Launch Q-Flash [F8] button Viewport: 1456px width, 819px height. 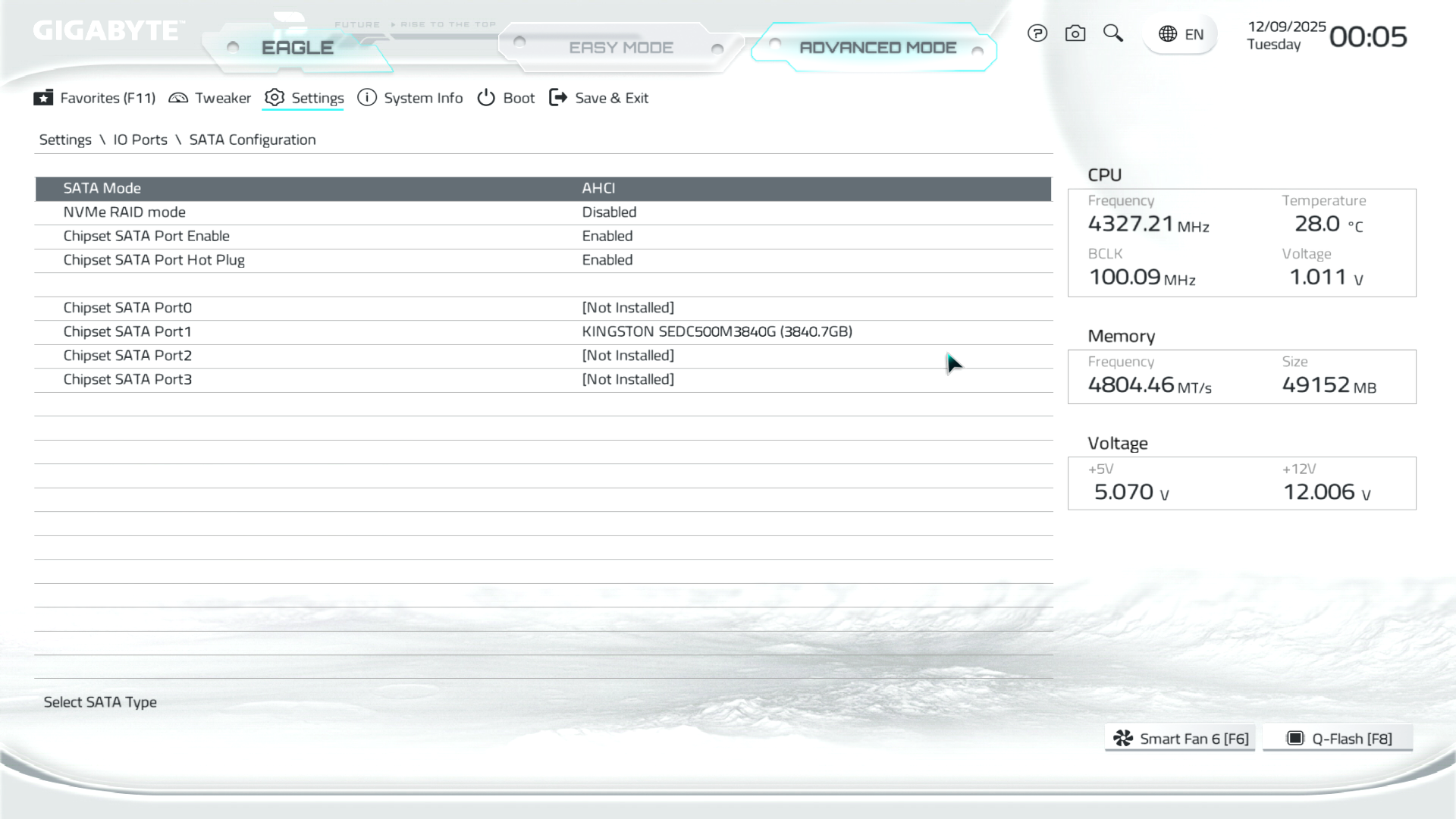1338,739
